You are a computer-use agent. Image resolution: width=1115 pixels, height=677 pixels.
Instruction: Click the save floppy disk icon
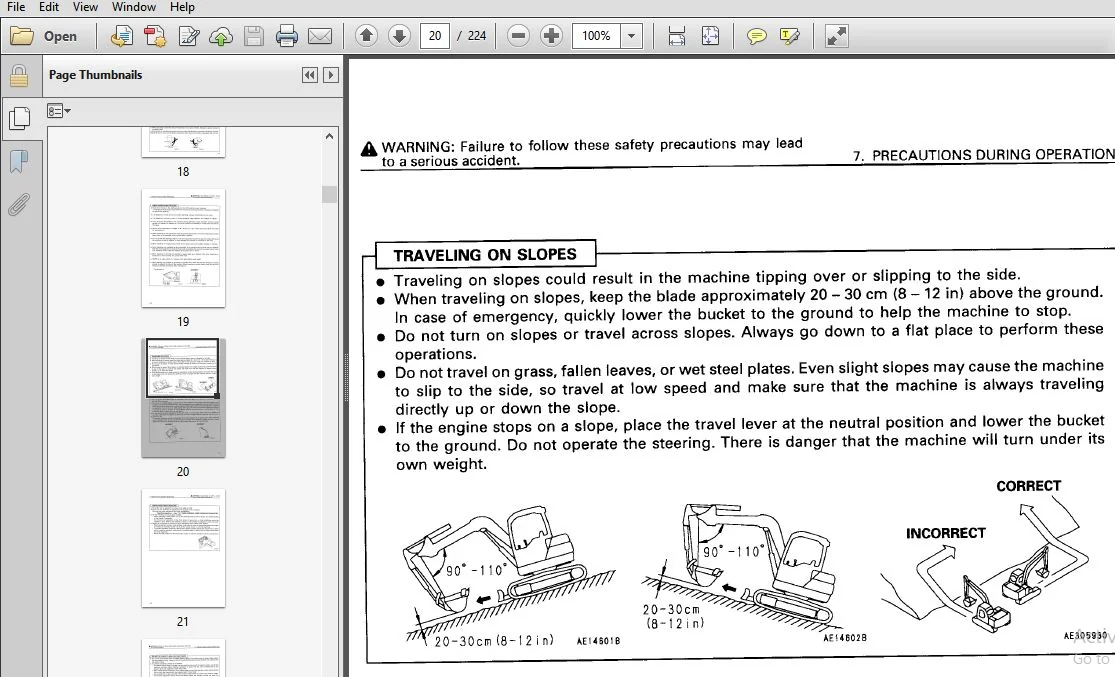pos(254,36)
